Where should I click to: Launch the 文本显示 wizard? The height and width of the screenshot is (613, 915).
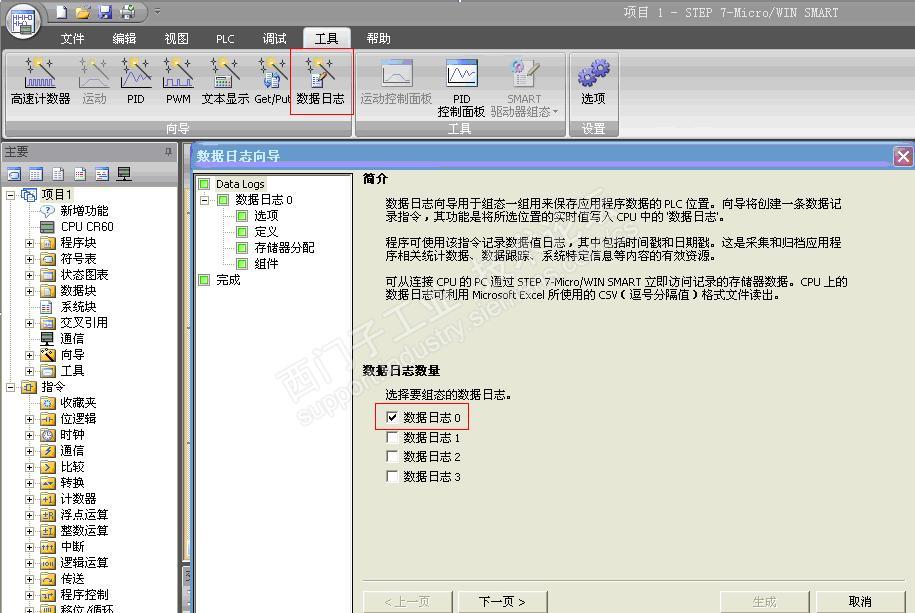tap(225, 82)
